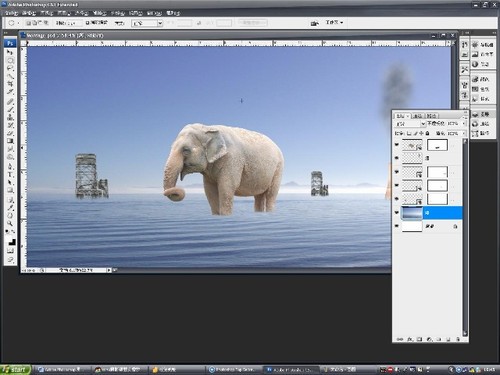Select the Lasso tool
The image size is (500, 375).
coord(10,69)
